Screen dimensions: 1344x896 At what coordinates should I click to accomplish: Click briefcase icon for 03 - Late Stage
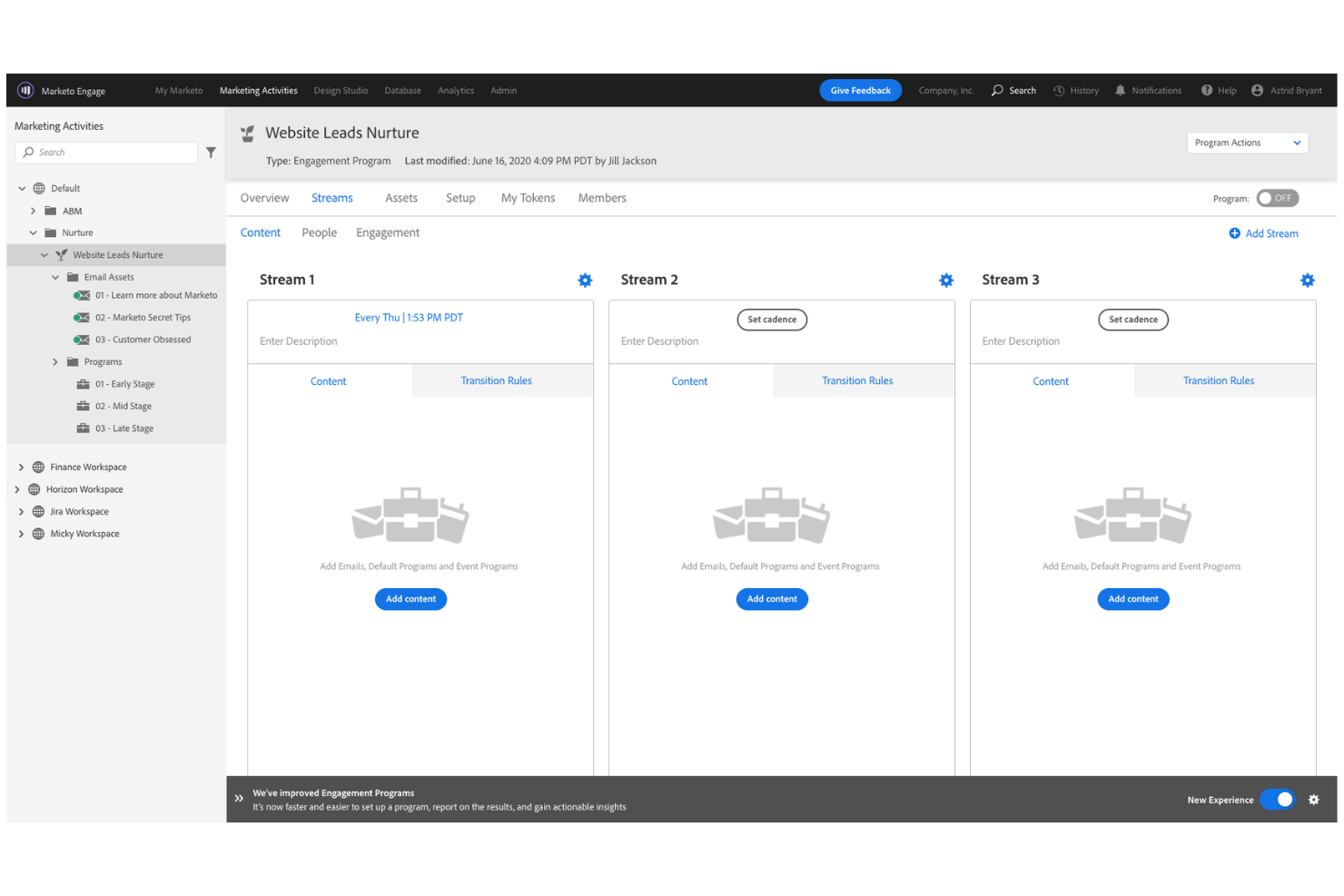83,428
